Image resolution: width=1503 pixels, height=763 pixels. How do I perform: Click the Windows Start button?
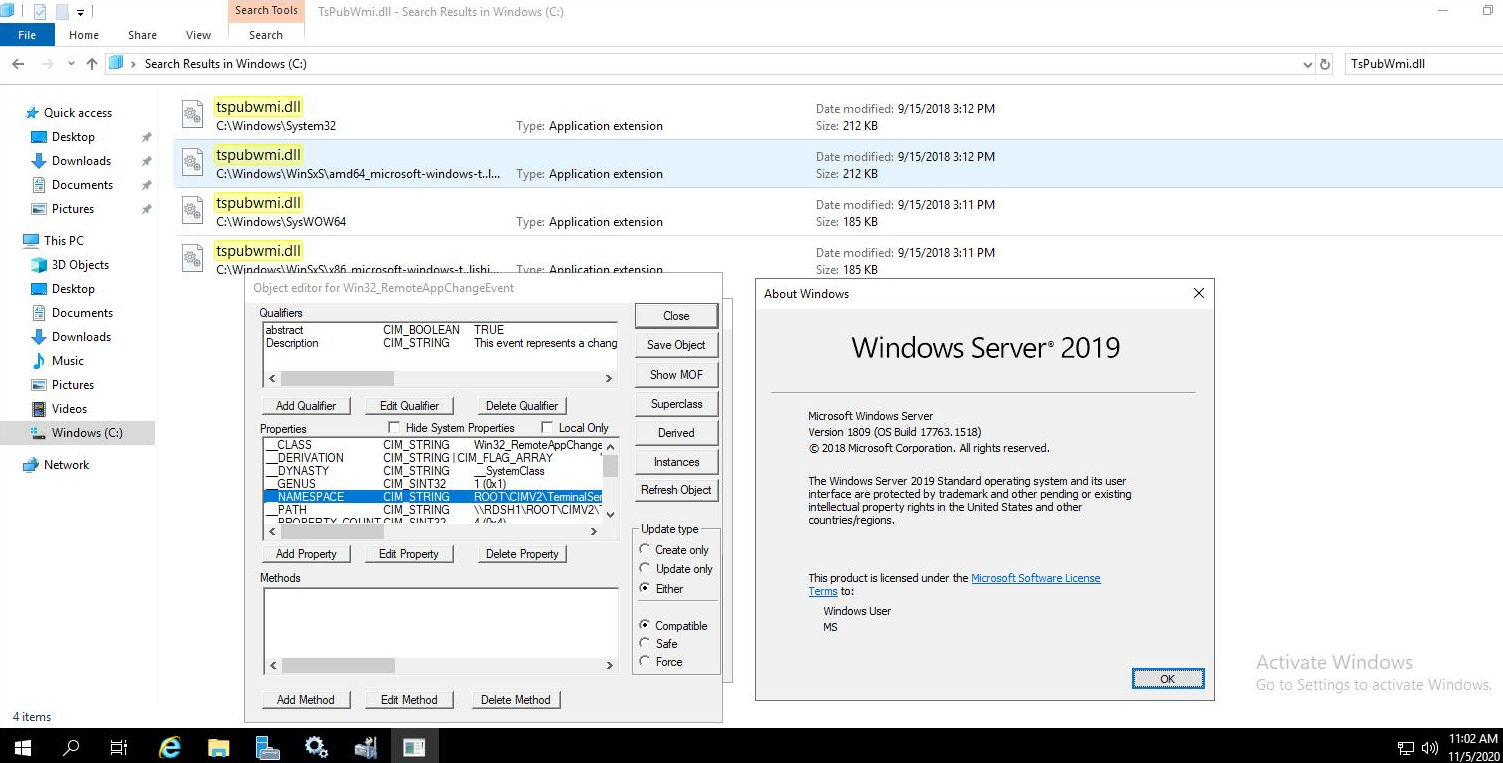point(21,747)
